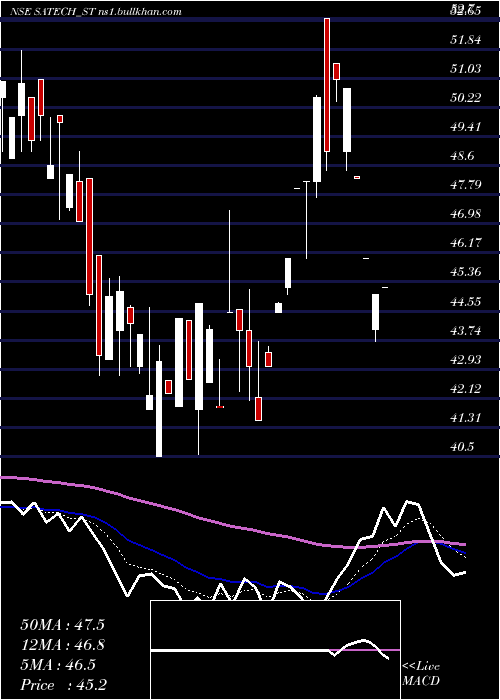Click the NSE SATECH_ST chart title text
The width and height of the screenshot is (500, 700).
click(96, 11)
